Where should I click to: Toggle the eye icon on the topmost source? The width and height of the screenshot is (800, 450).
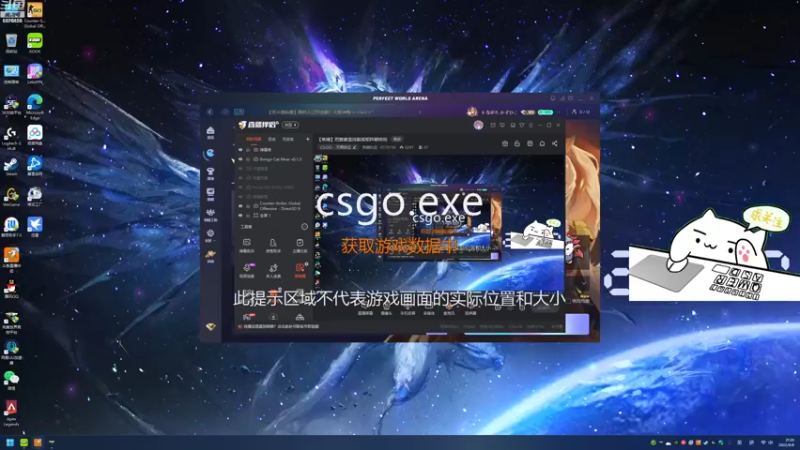click(241, 149)
